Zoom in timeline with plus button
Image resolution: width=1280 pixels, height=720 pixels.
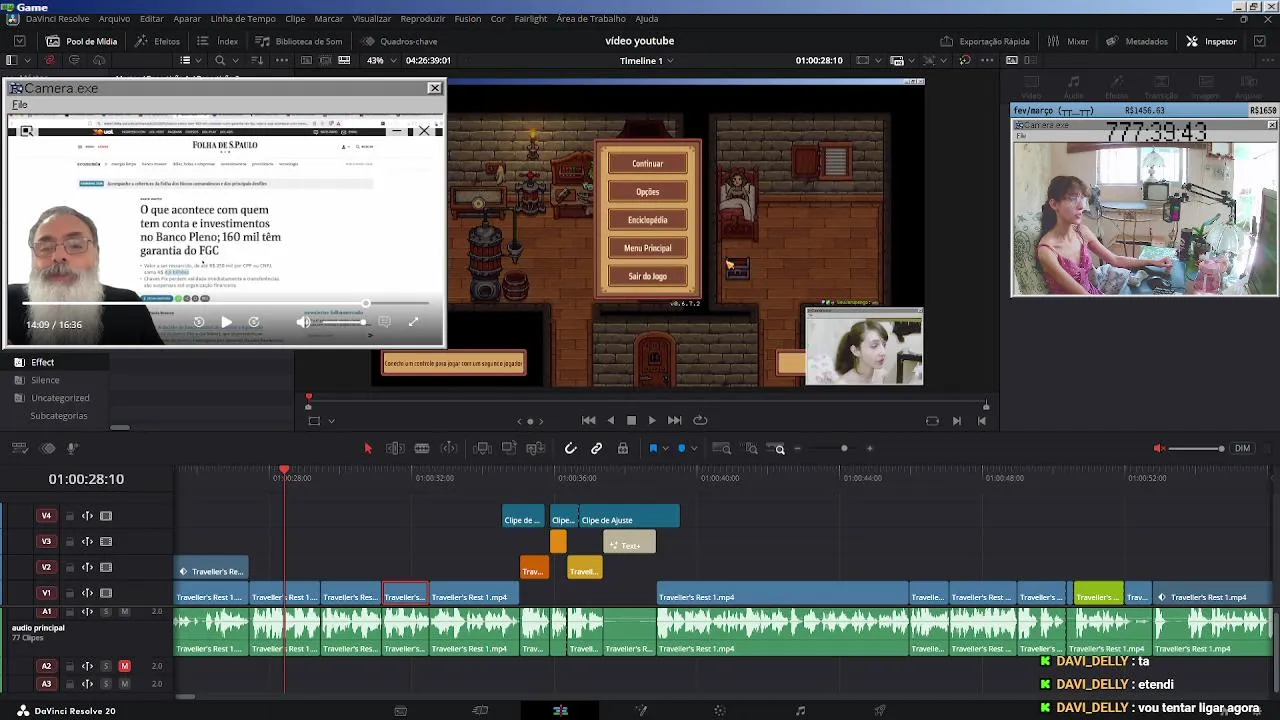(x=869, y=449)
